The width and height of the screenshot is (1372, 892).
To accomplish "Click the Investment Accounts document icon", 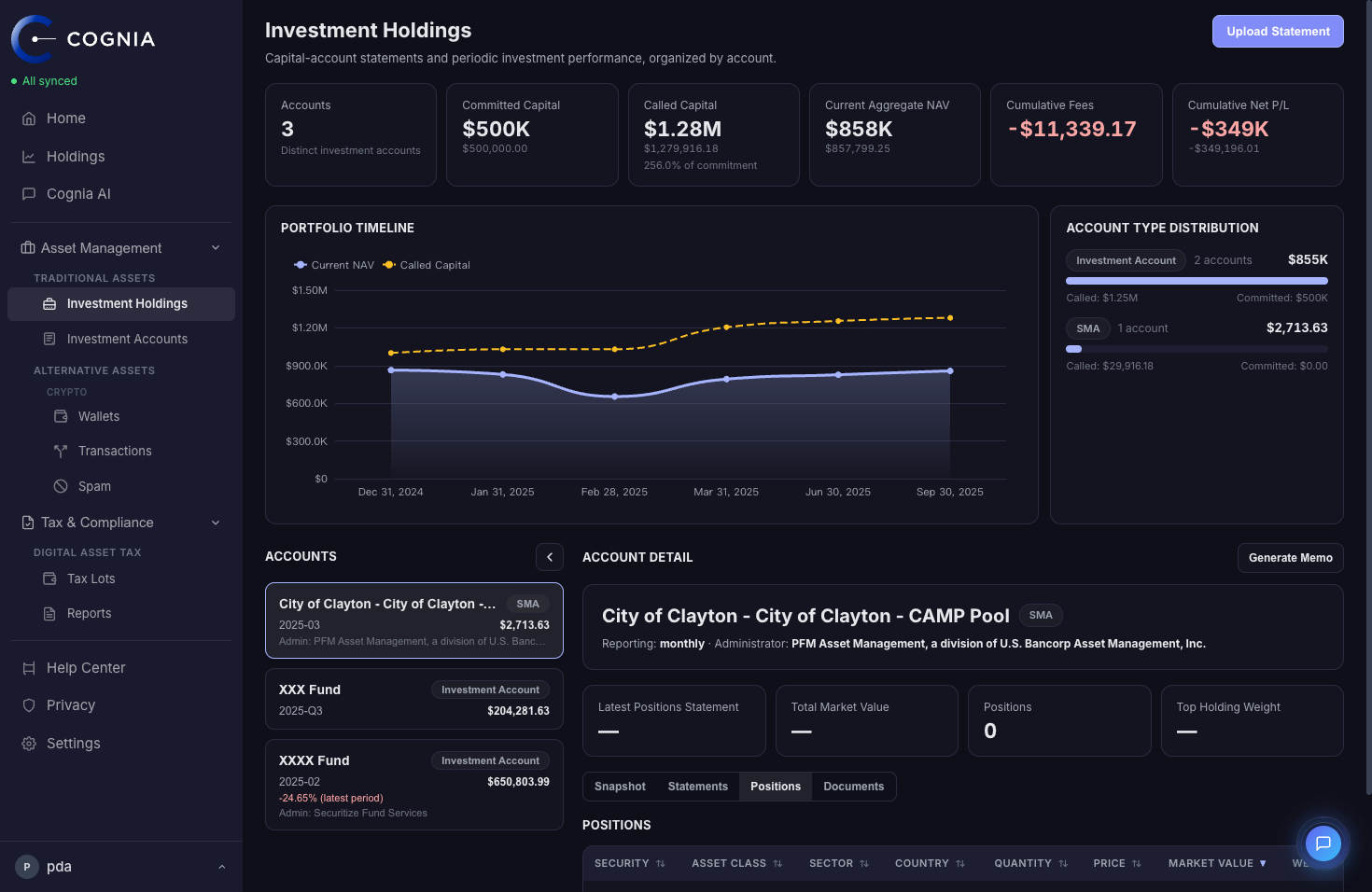I will tap(49, 339).
